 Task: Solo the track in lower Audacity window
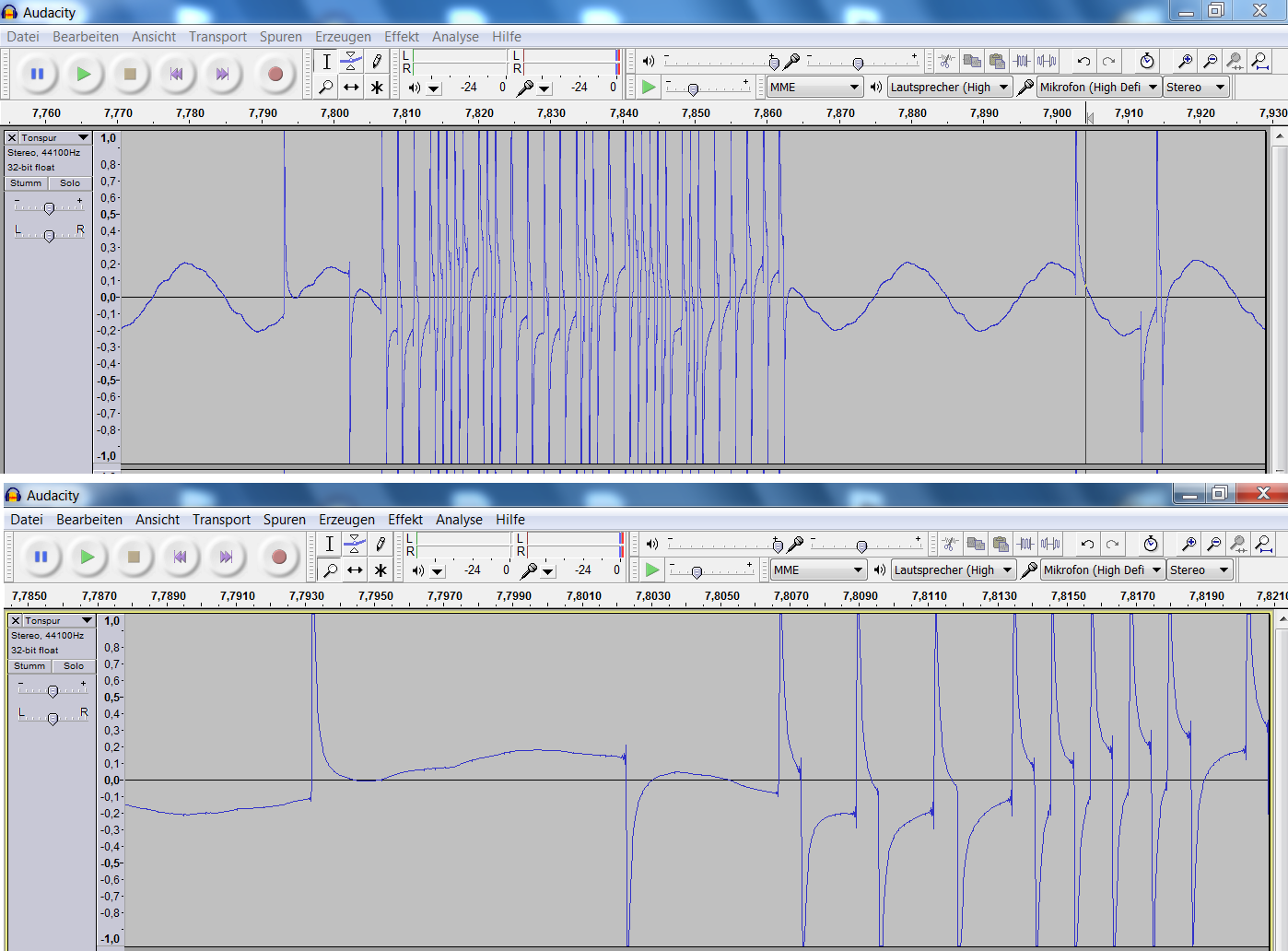74,666
